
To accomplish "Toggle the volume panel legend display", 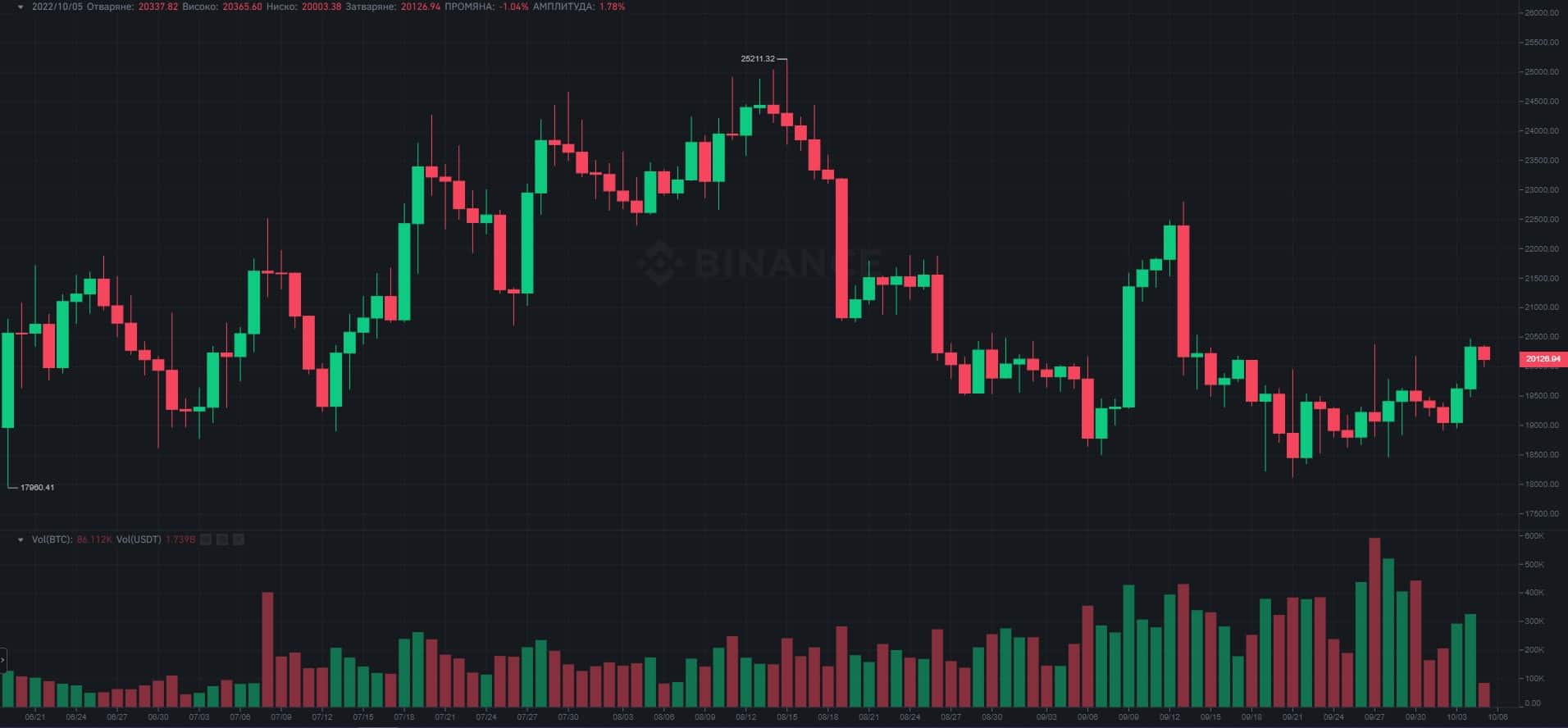I will [19, 539].
